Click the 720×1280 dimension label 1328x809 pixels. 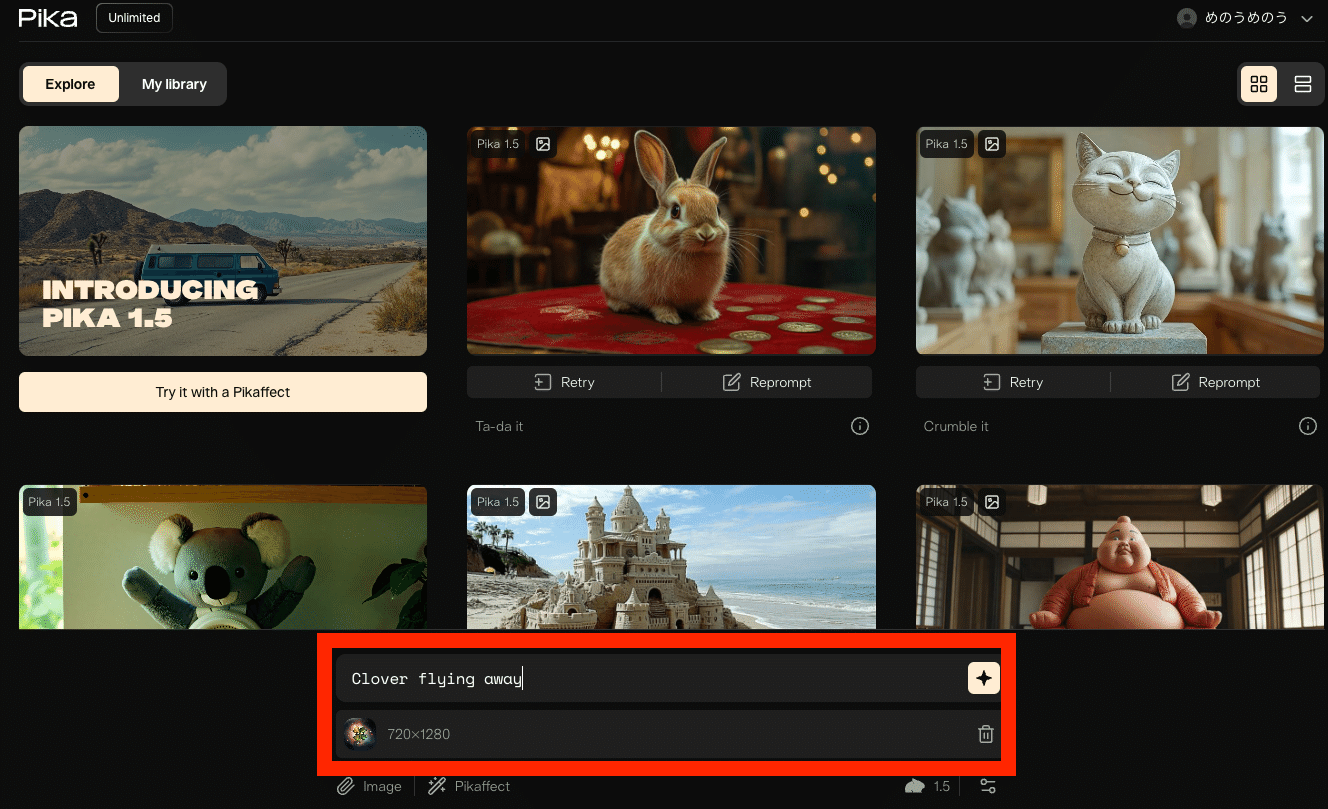(419, 734)
